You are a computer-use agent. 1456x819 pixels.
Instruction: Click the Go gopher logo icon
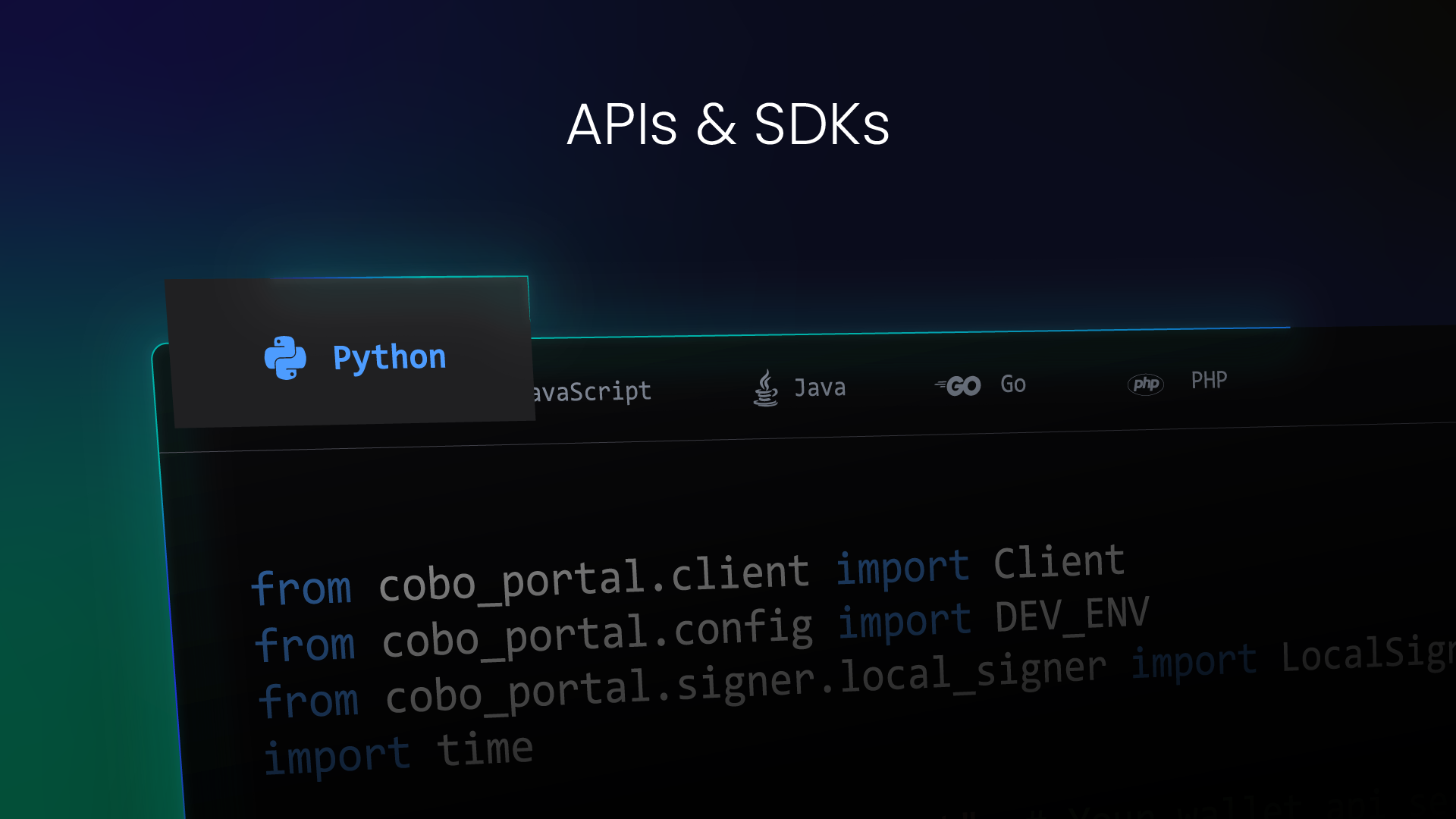coord(959,386)
